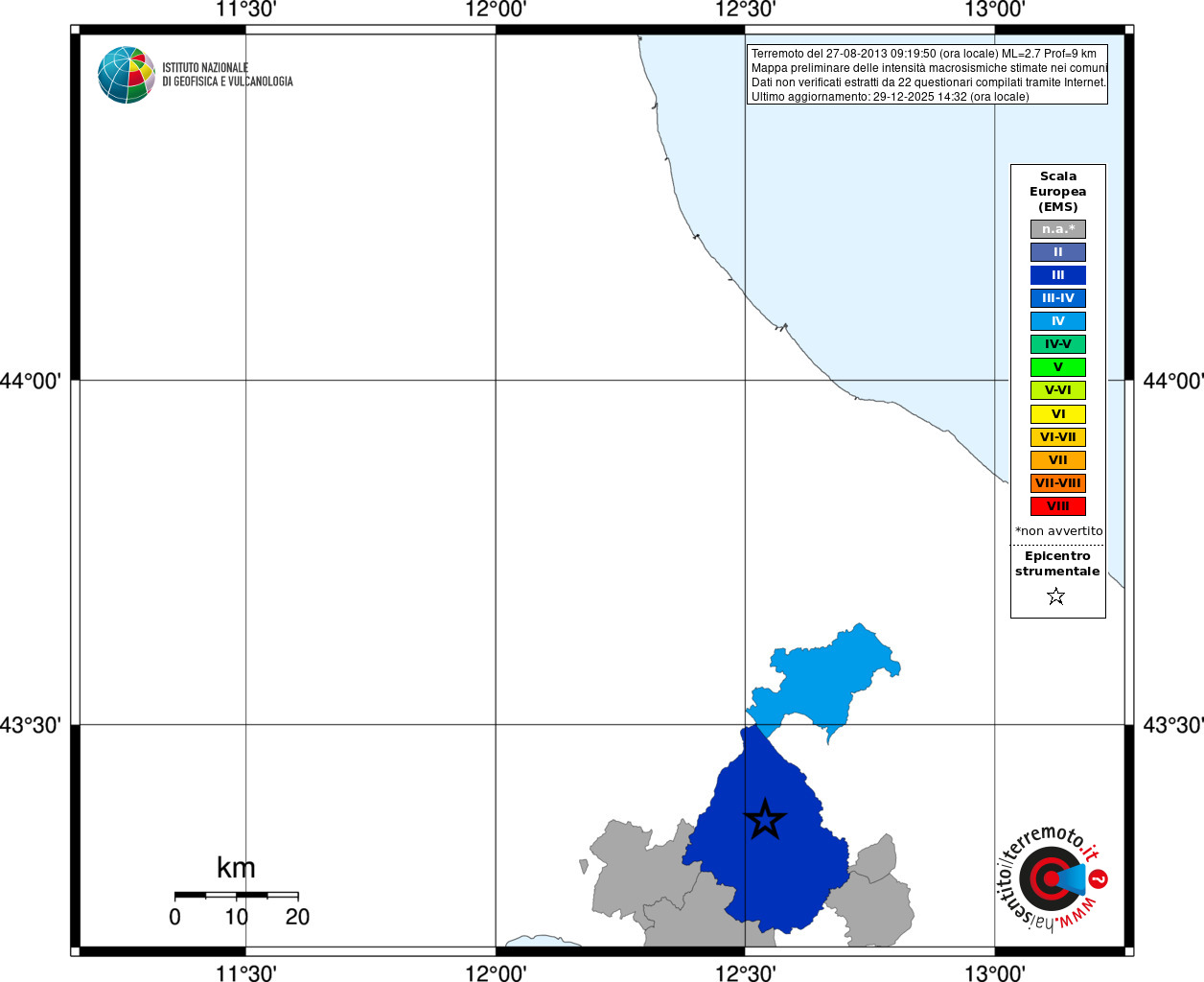The width and height of the screenshot is (1204, 982).
Task: Select the III-IV intensity swatch
Action: coord(1058,298)
